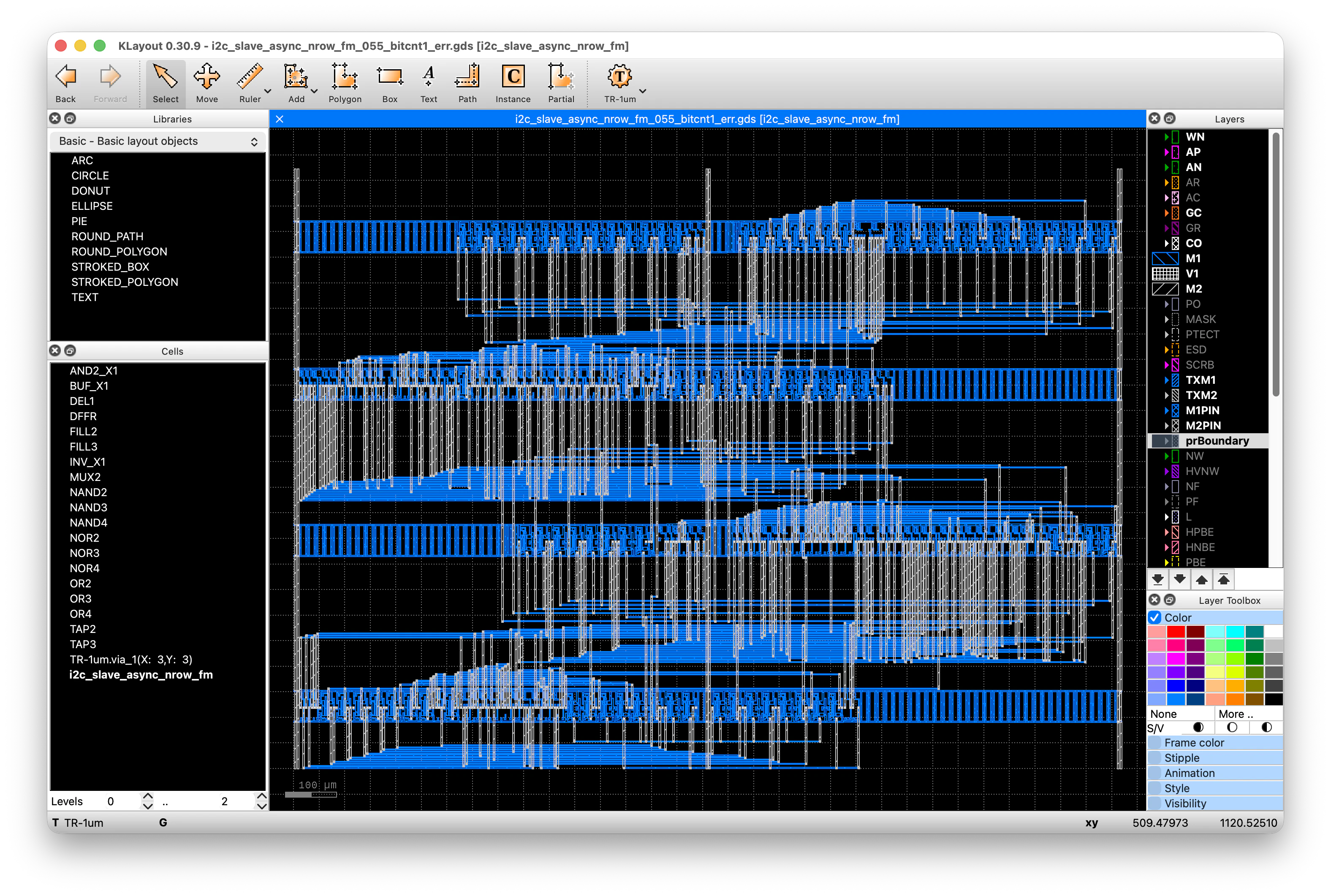Expand the CO layer entry
The image size is (1331, 896).
1166,243
